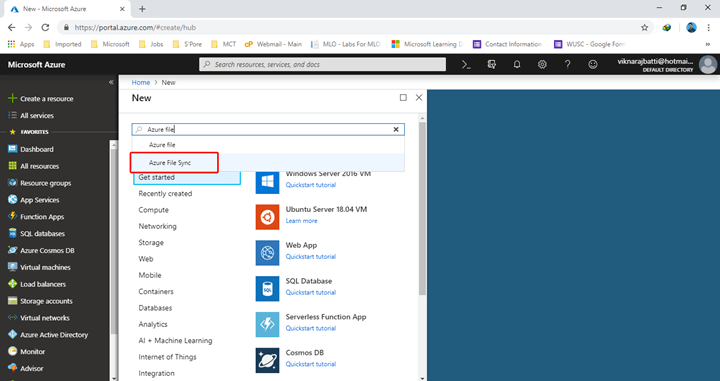Open the account avatar menu
Screen dimensions: 720x381
tap(708, 65)
